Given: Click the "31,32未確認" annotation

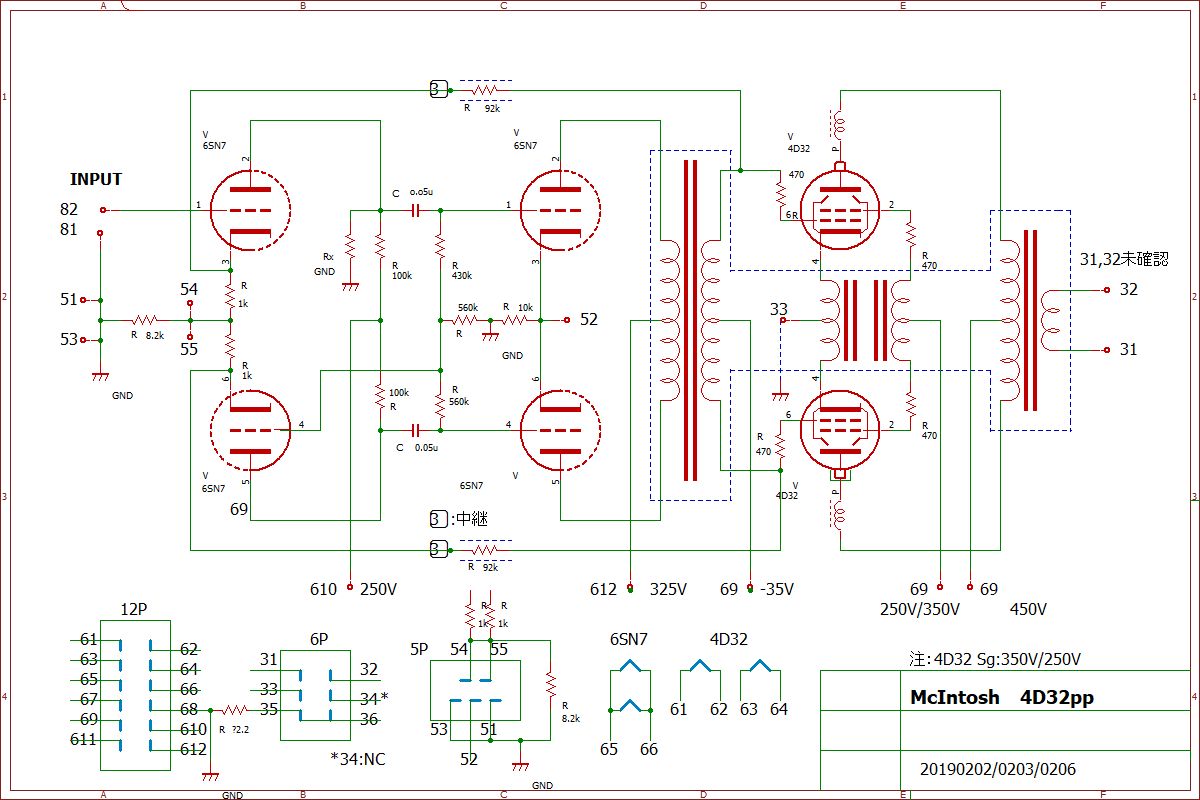Looking at the screenshot, I should point(1124,259).
